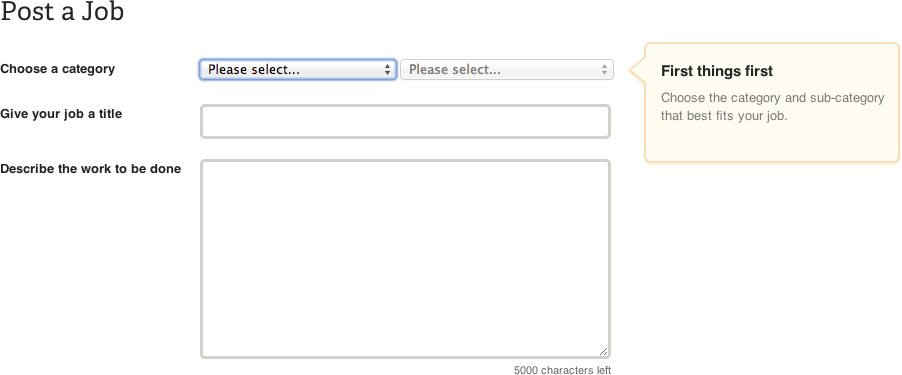This screenshot has width=902, height=375.
Task: Click the resize grip of the description box
Action: pyautogui.click(x=603, y=351)
